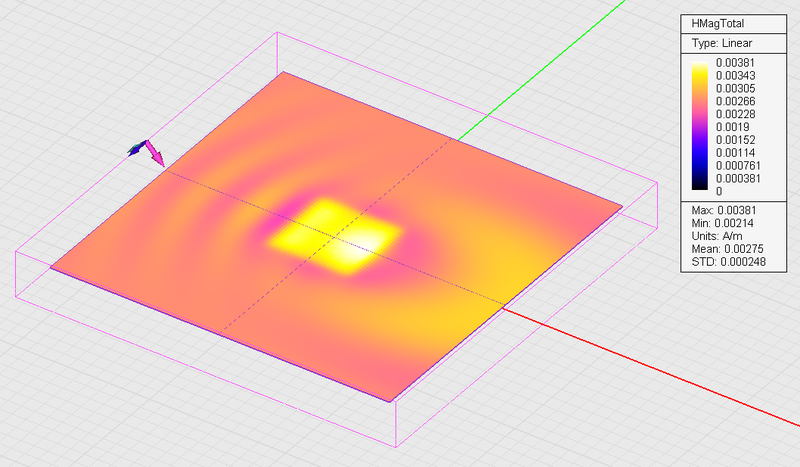Click the 'Type: Linear' legend label
The width and height of the screenshot is (800, 467).
click(x=721, y=43)
